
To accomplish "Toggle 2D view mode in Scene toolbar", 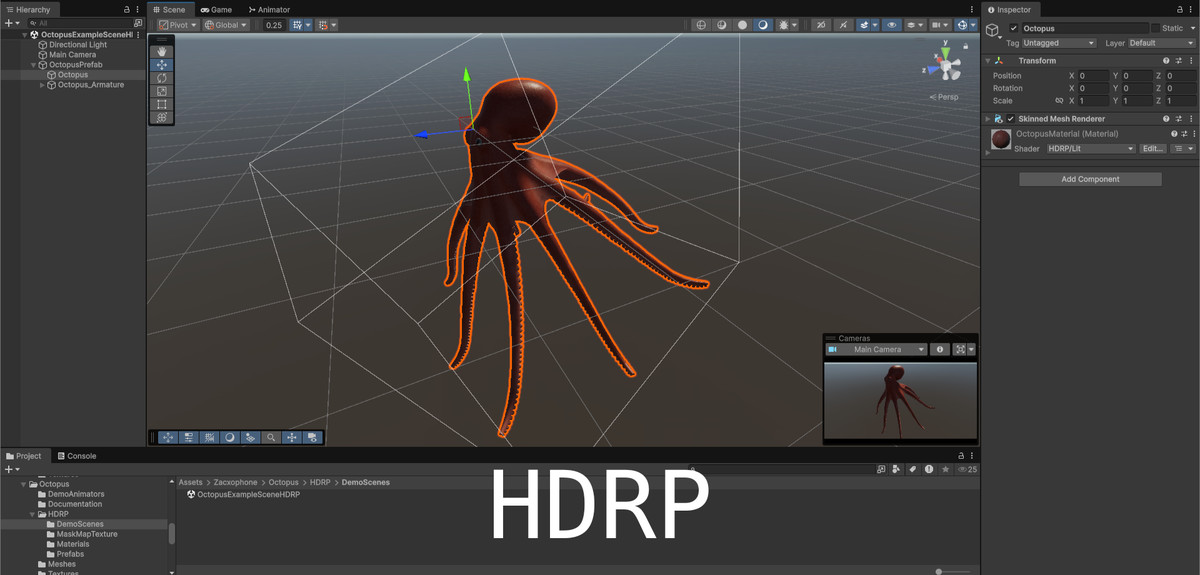I will coord(820,25).
